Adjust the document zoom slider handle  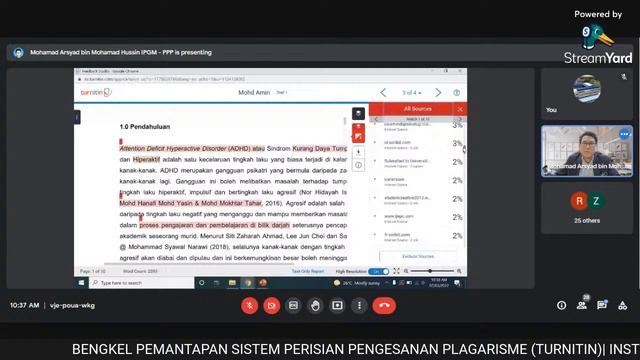430,271
